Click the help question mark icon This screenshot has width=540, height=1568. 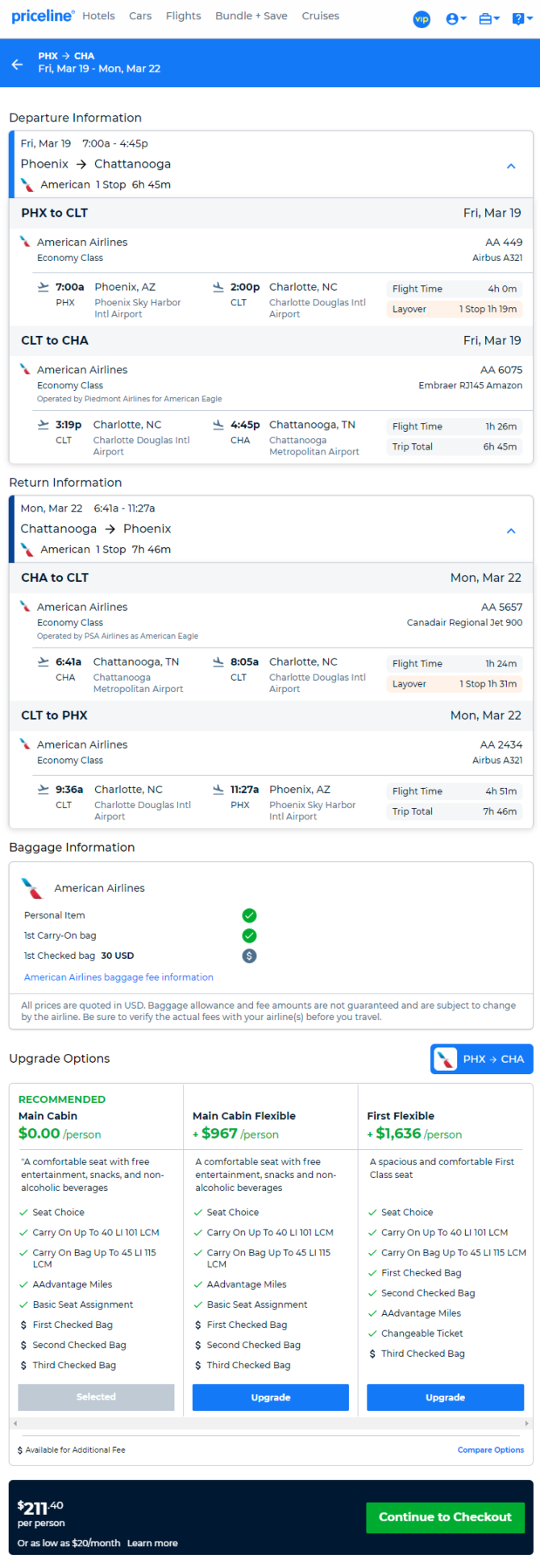pos(519,19)
